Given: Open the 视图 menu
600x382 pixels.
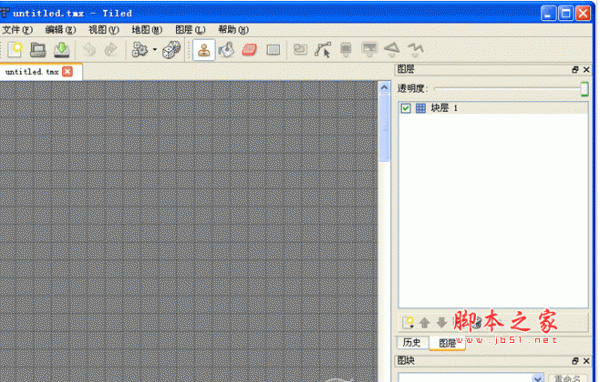Looking at the screenshot, I should pos(104,30).
